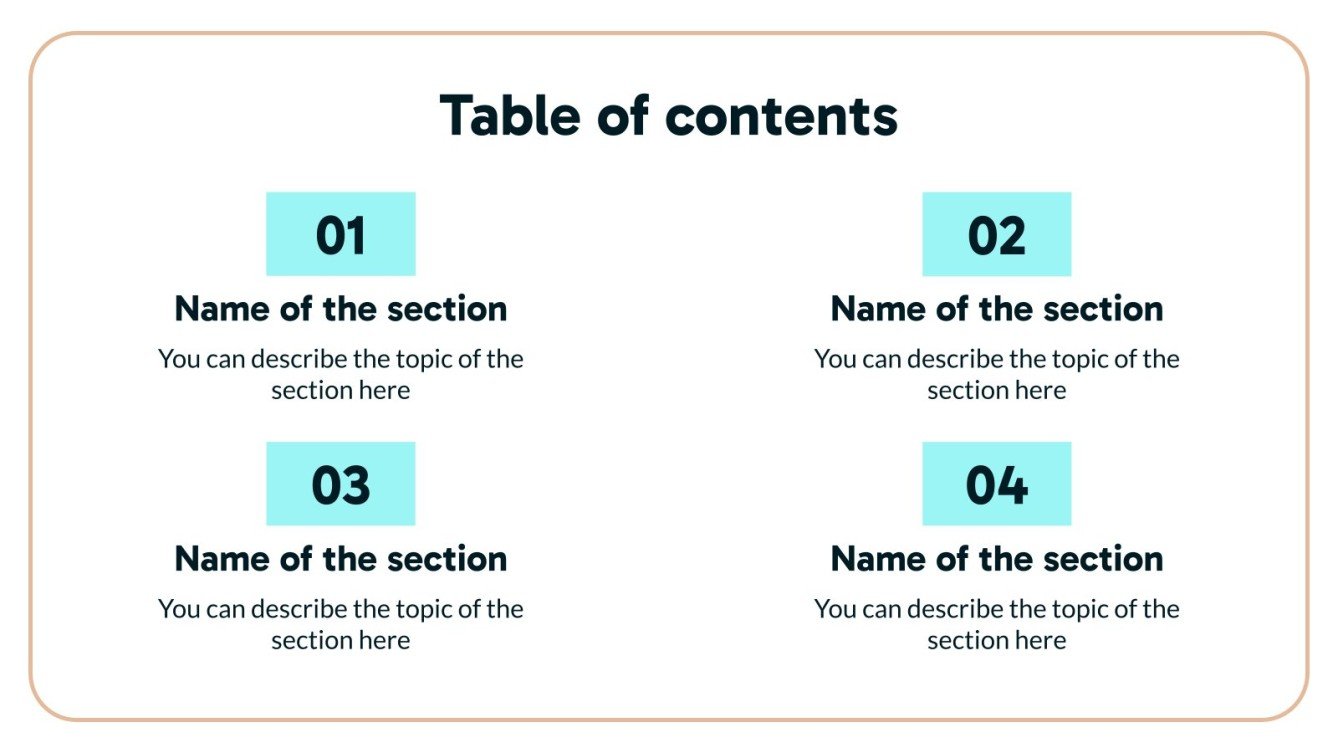Click the word "of" in the title

[x=623, y=115]
